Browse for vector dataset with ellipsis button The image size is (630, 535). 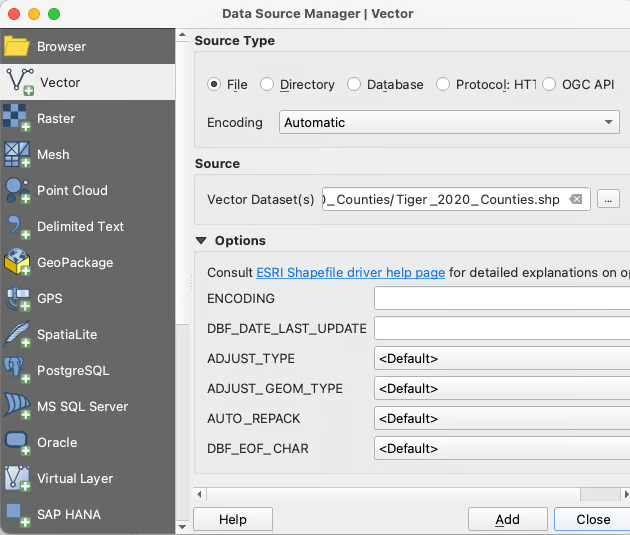(x=608, y=199)
